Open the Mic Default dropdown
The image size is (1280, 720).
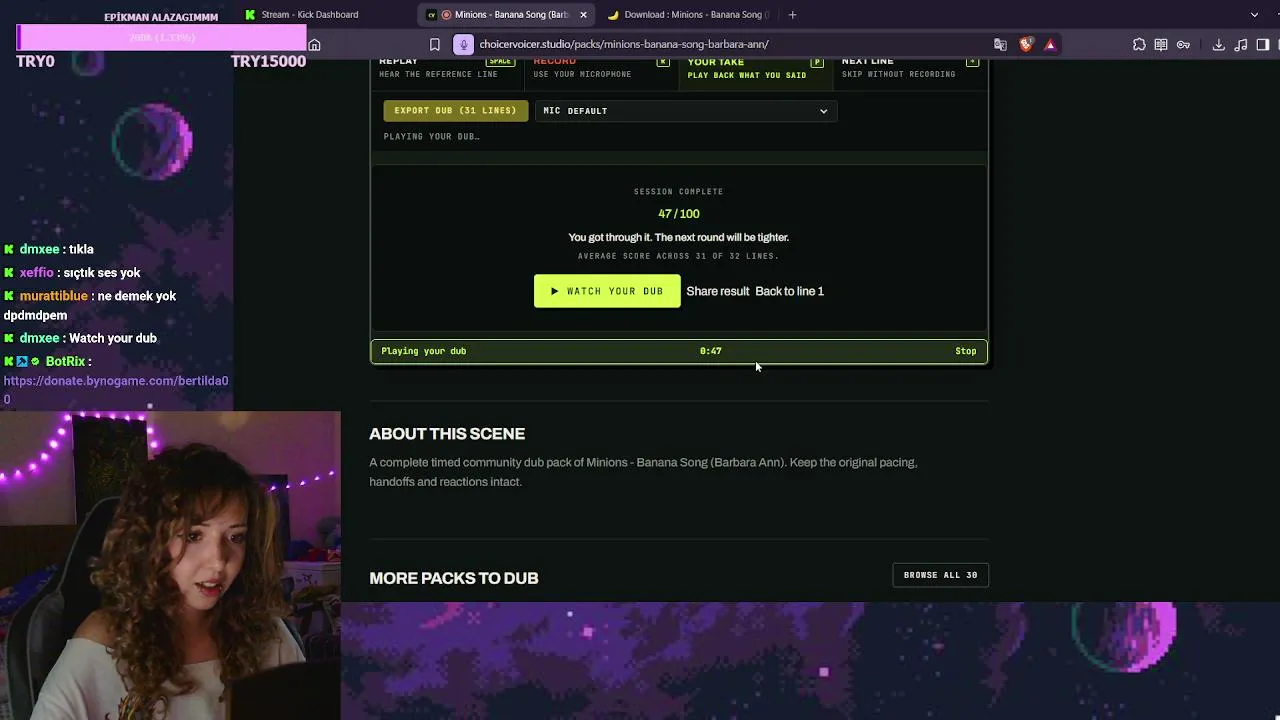click(686, 111)
